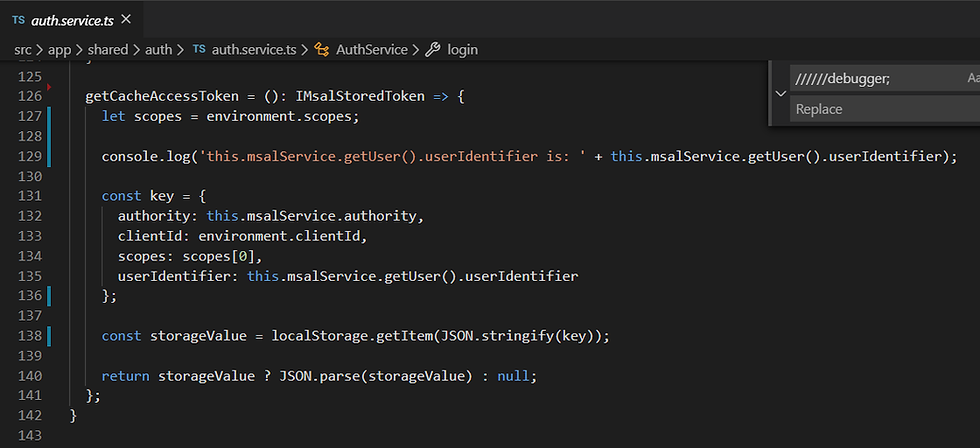Click localStorage.getItem call

(352, 336)
